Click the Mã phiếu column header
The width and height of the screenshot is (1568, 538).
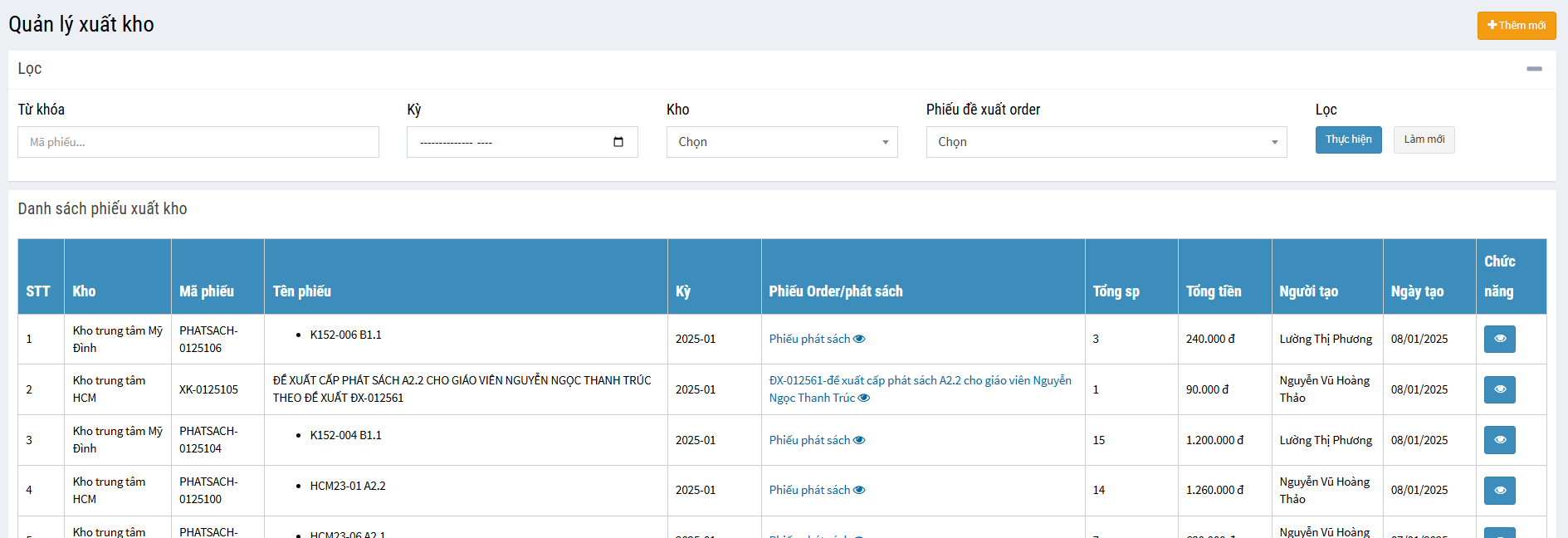(207, 291)
